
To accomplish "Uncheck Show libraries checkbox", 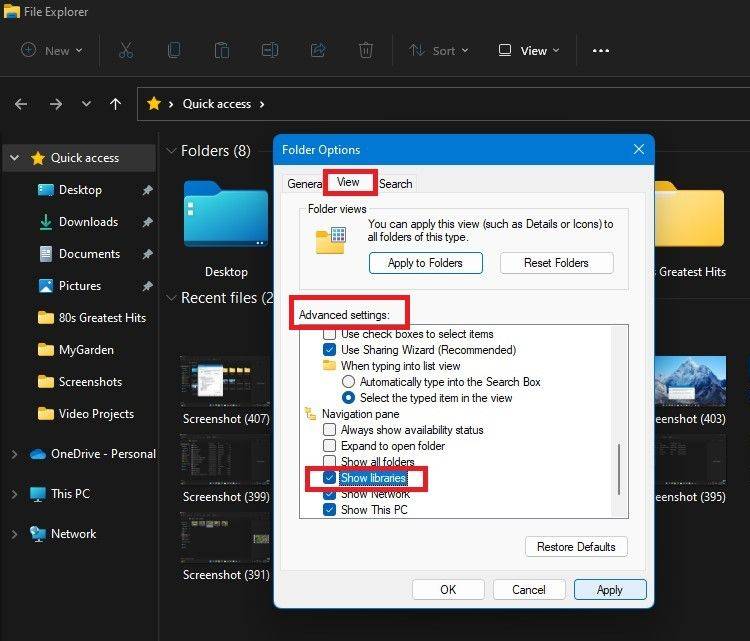I will pyautogui.click(x=330, y=477).
